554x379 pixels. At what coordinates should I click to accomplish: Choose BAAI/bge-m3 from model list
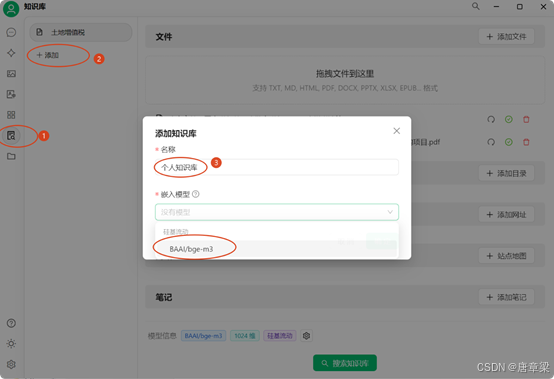click(277, 249)
